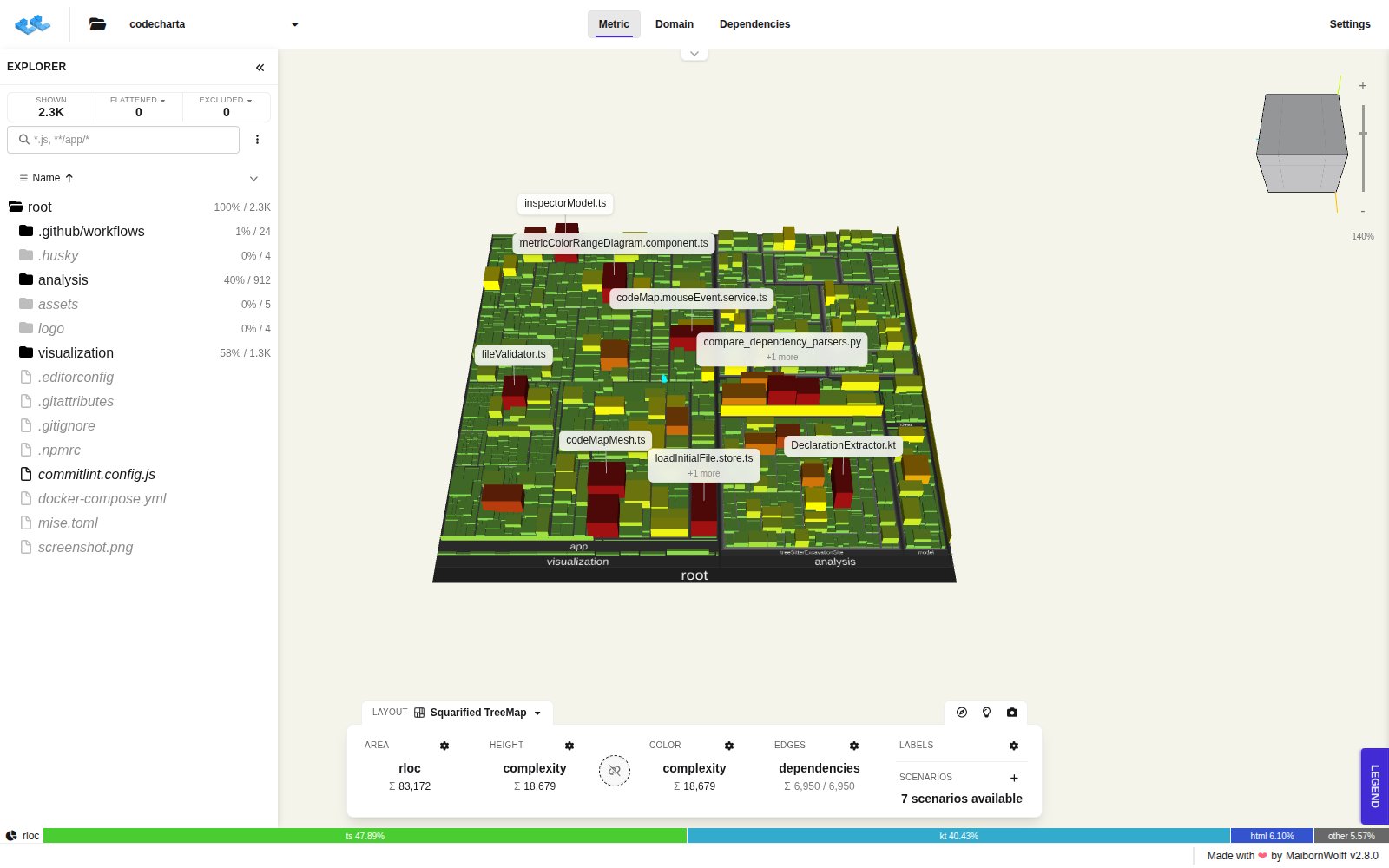1389x868 pixels.
Task: Select rloc as area metric
Action: (410, 768)
